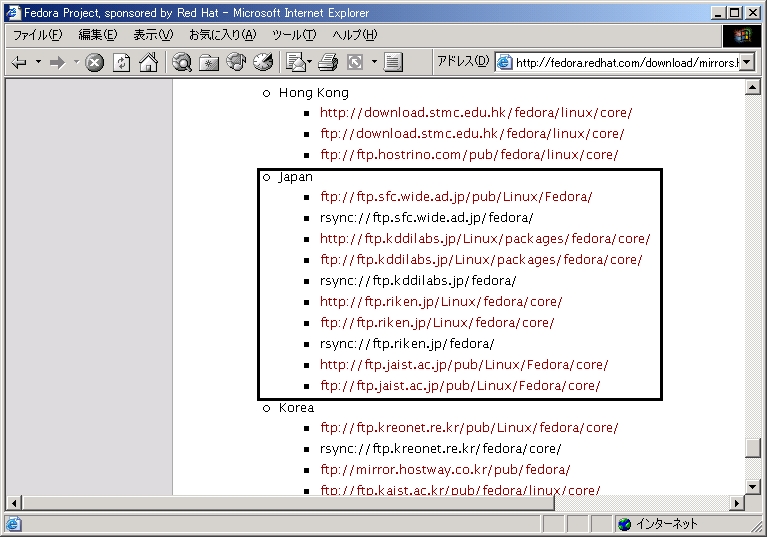The height and width of the screenshot is (537, 767).
Task: Open ftp://download.stmc.edu.hk/fedora/linux/core/ link
Action: tap(472, 134)
